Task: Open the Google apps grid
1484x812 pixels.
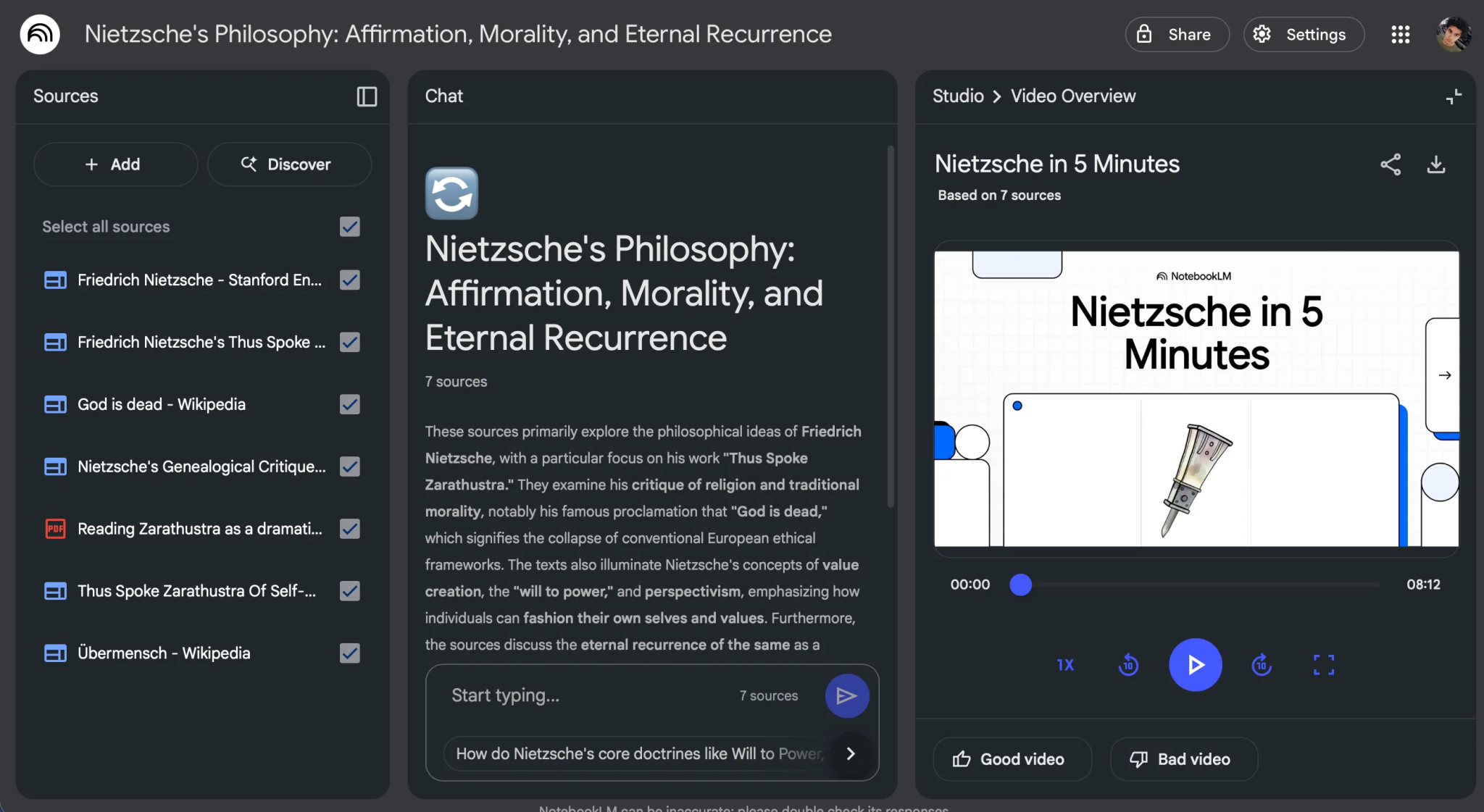Action: [x=1401, y=34]
